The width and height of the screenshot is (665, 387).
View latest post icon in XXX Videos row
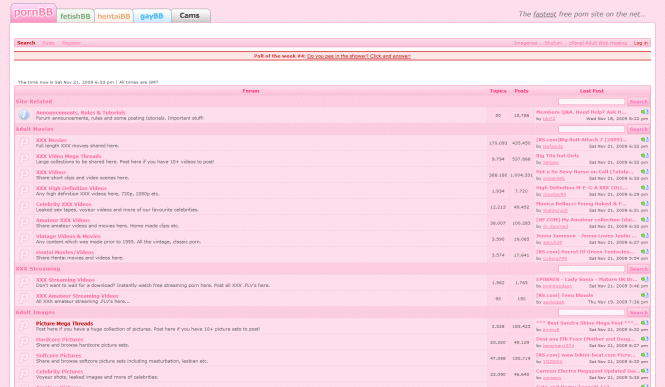click(x=645, y=172)
